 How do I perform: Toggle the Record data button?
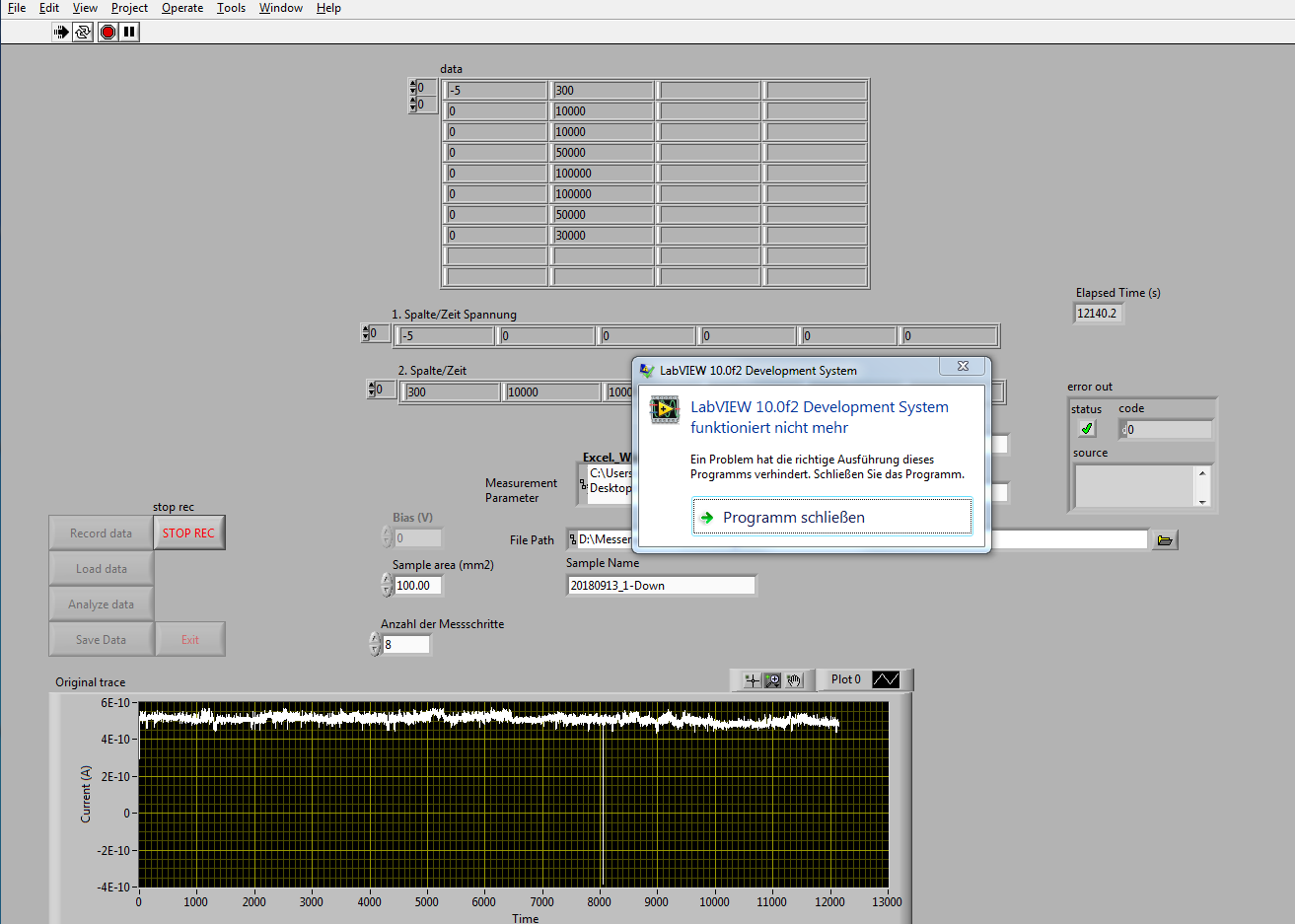click(101, 533)
